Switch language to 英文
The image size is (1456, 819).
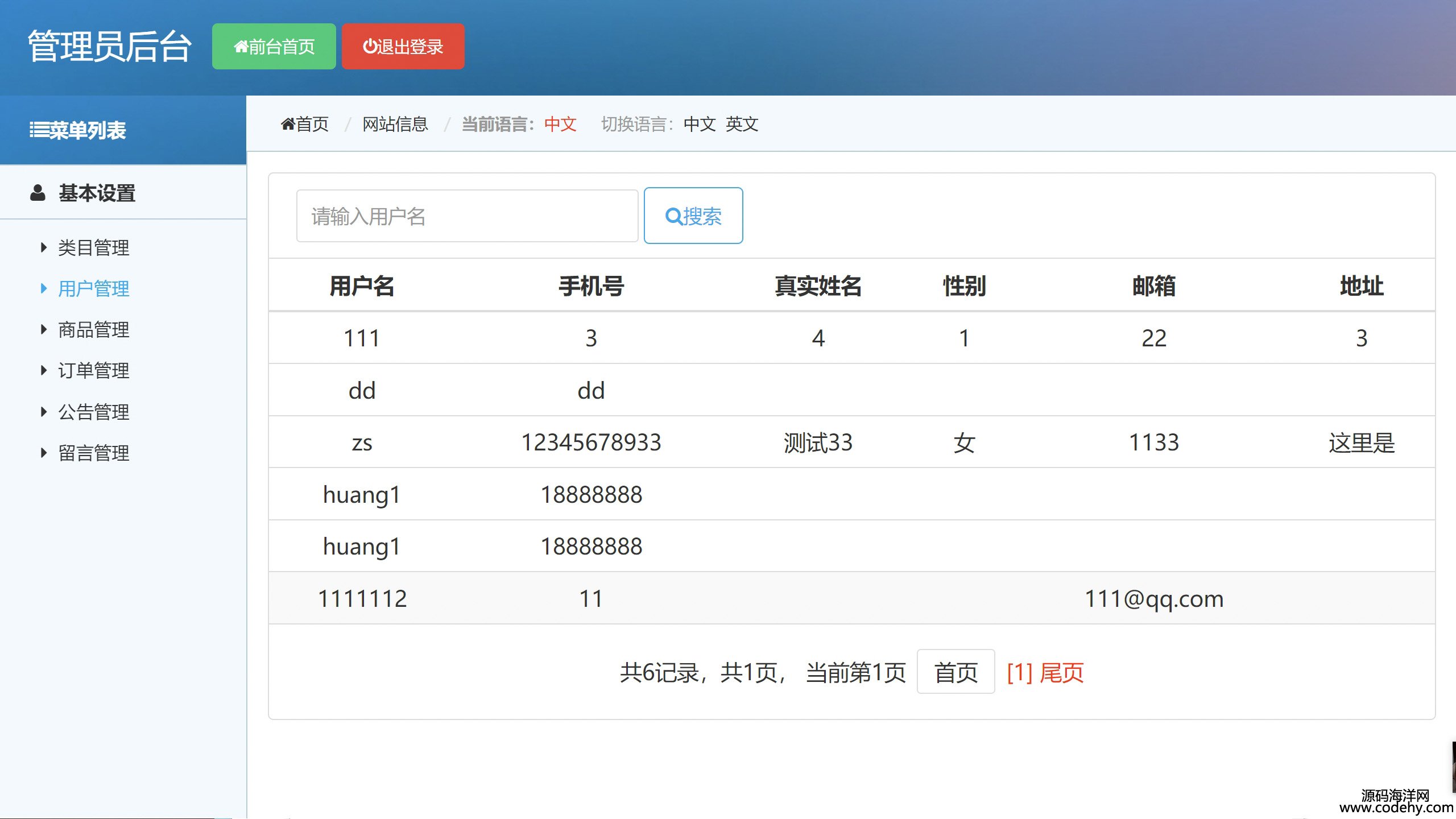[x=742, y=124]
